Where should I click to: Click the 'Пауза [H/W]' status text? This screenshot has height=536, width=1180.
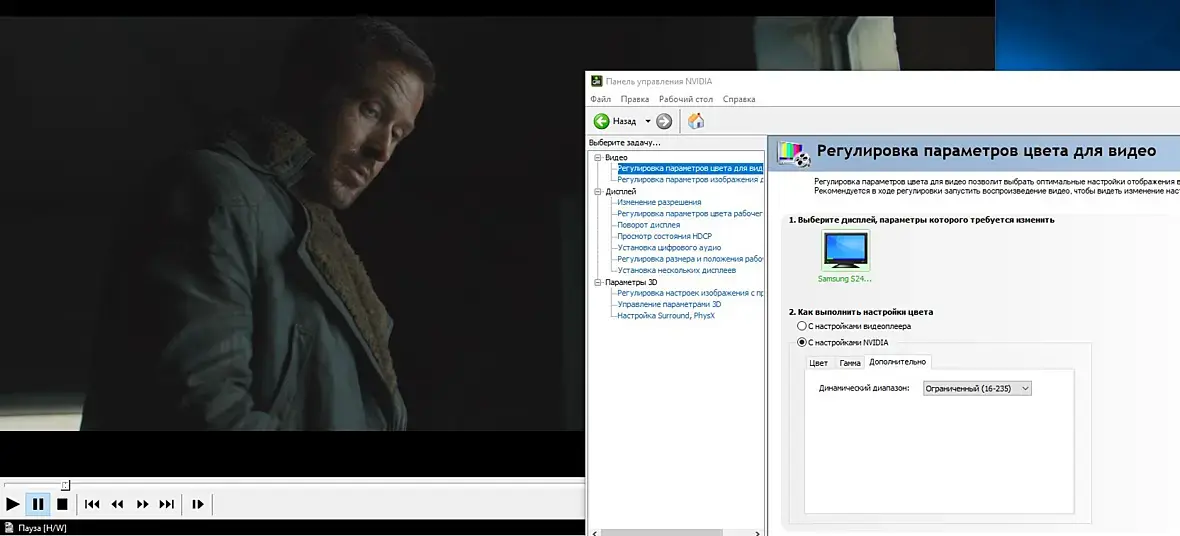(x=41, y=528)
